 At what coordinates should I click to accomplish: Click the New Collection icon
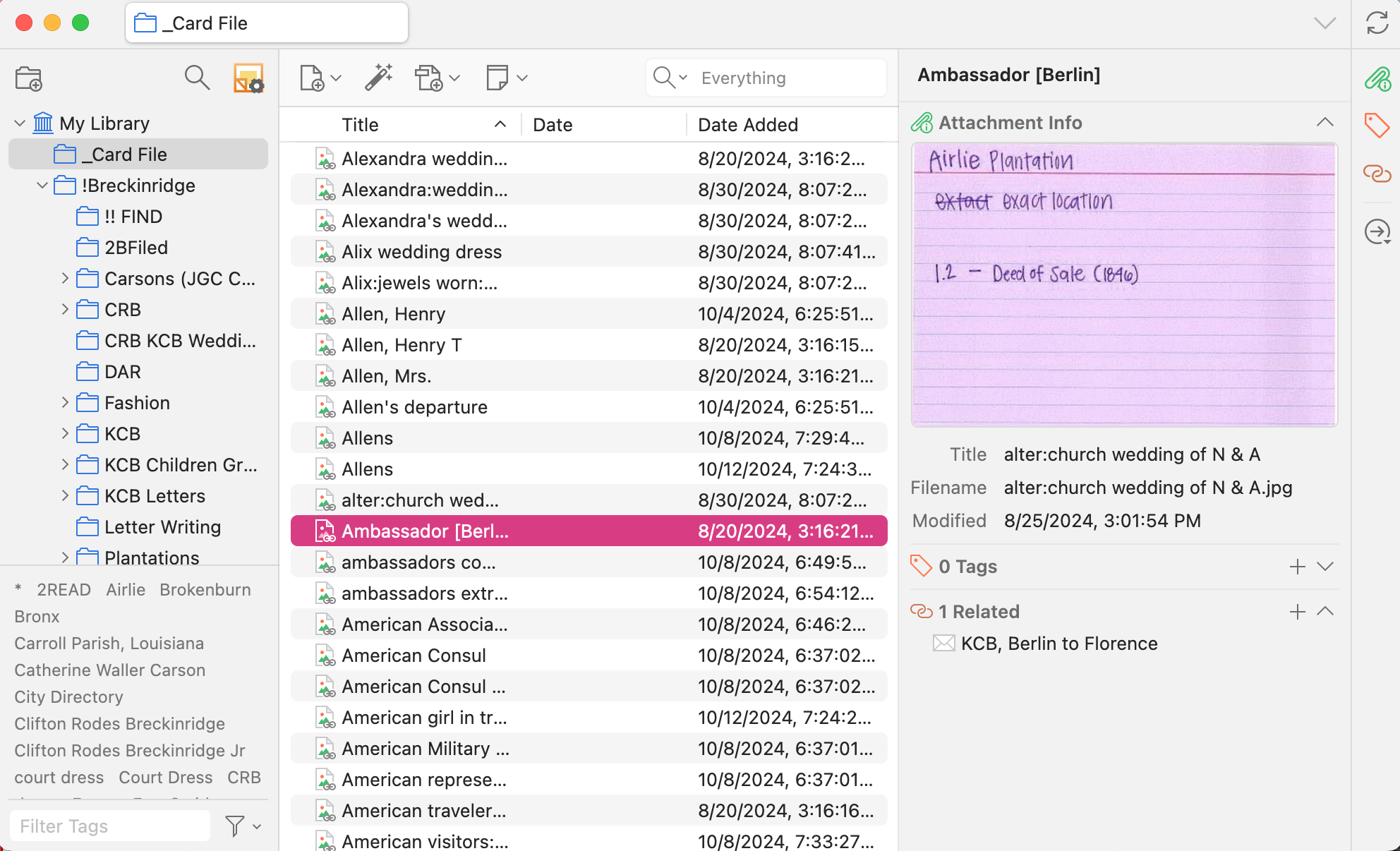pos(29,78)
